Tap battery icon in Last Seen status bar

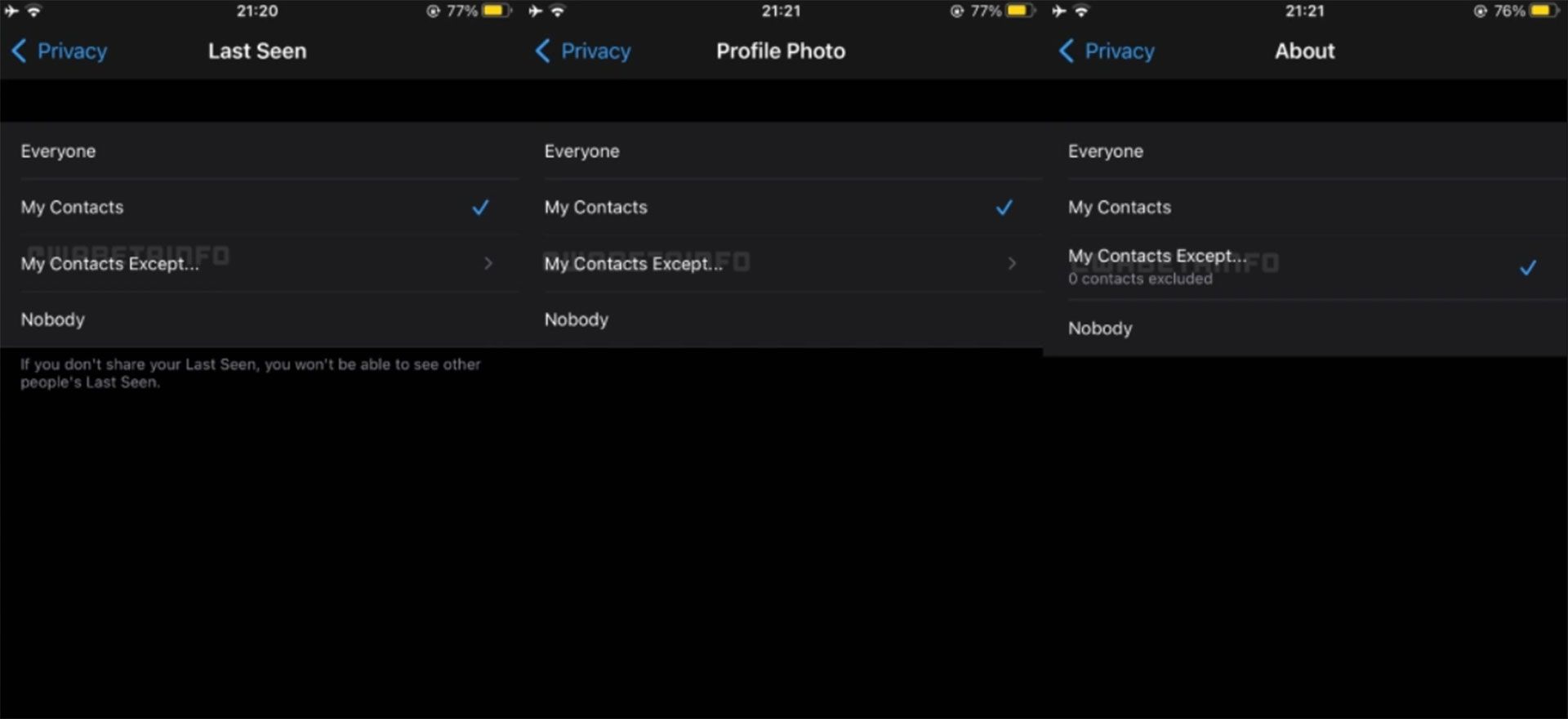pyautogui.click(x=497, y=11)
